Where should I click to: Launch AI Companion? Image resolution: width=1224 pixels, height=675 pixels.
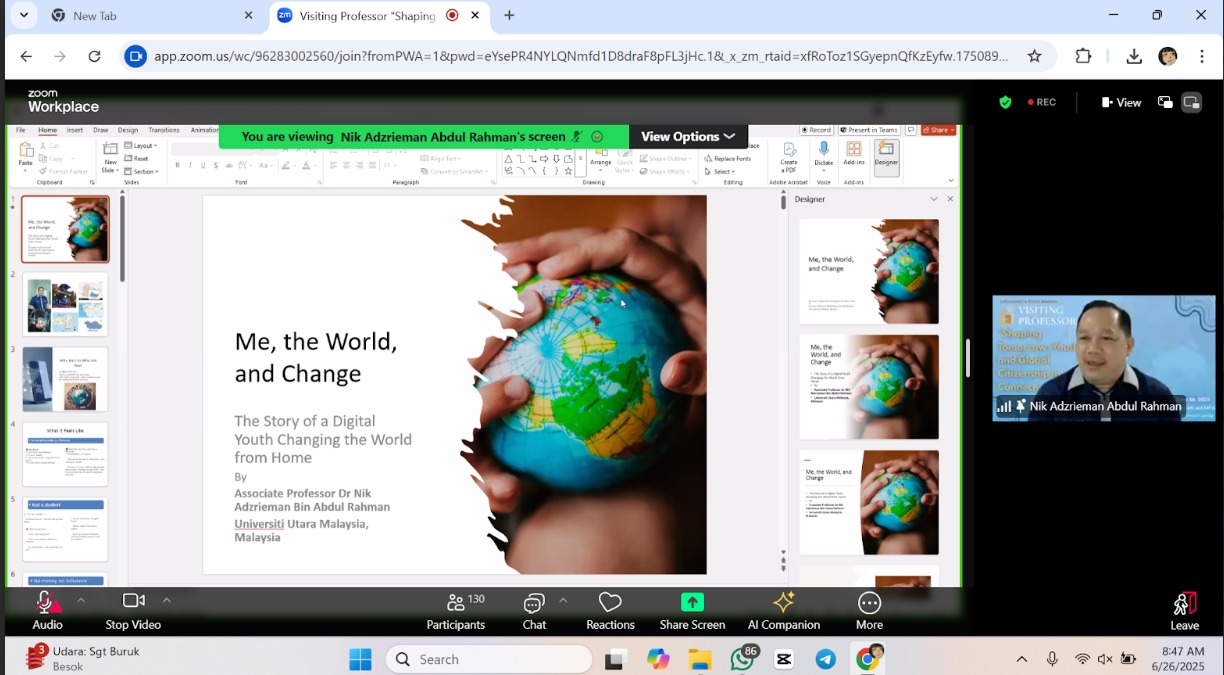tap(783, 610)
